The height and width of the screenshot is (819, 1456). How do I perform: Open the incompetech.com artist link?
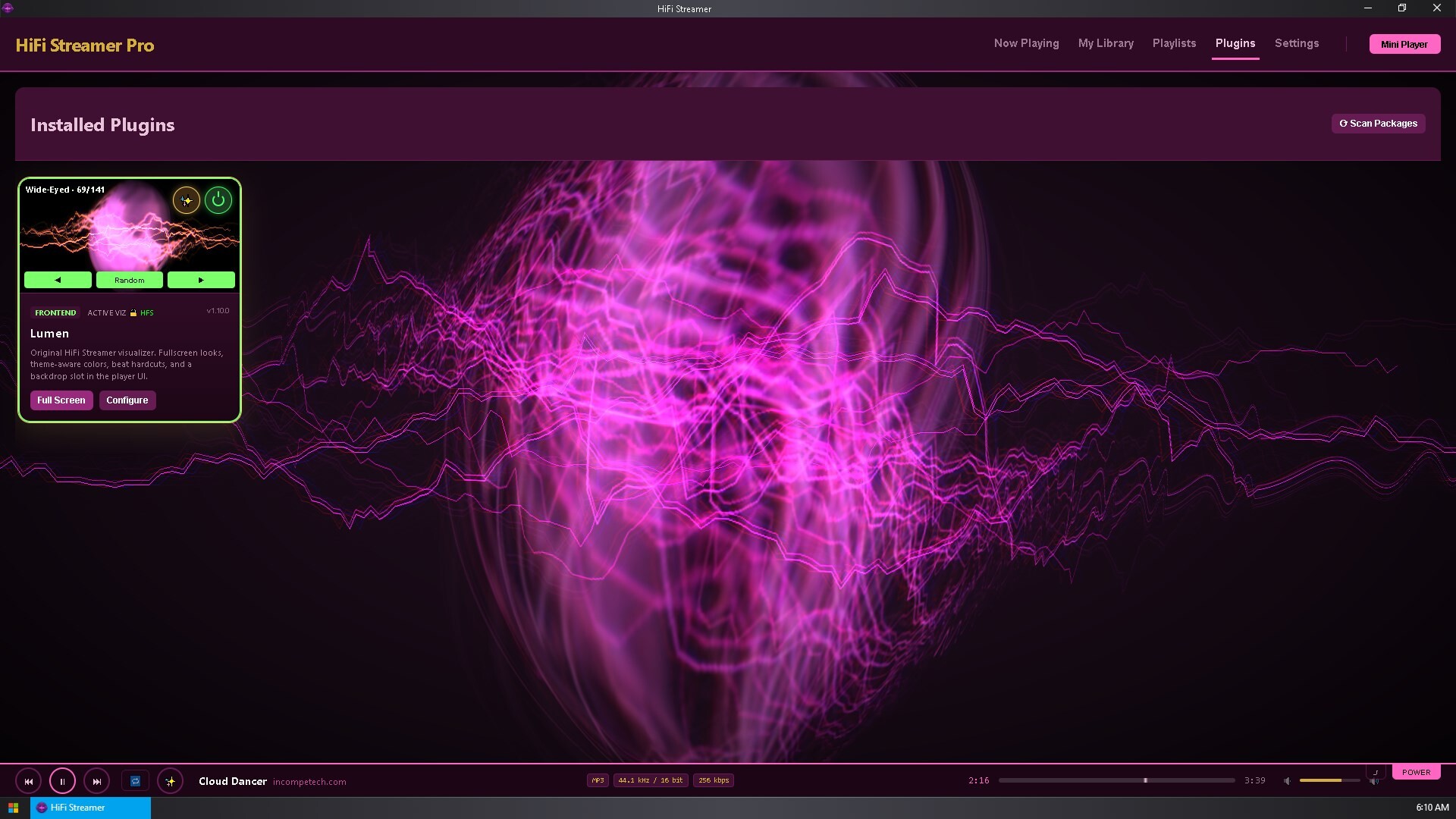click(309, 782)
